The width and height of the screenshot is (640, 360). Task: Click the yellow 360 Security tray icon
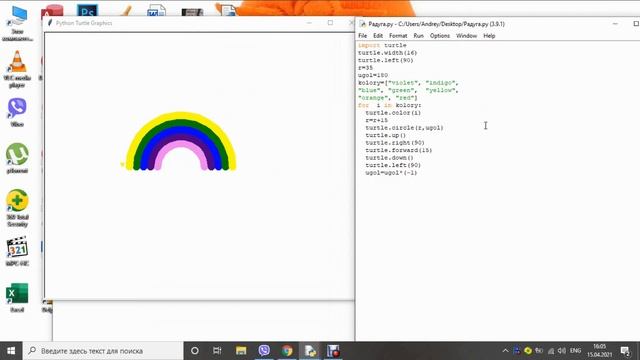[x=528, y=351]
